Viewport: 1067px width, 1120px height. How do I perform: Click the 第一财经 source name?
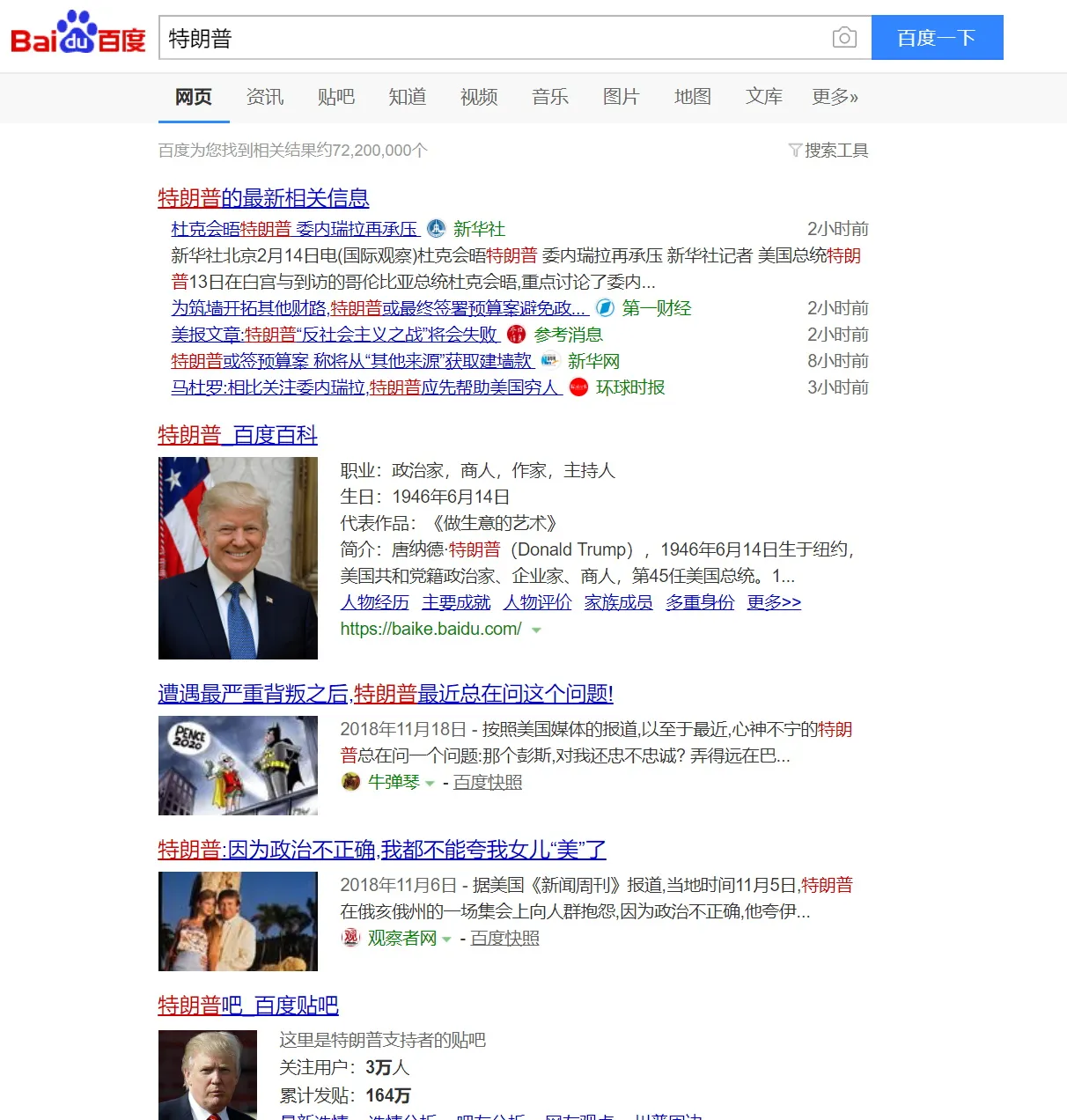(657, 308)
